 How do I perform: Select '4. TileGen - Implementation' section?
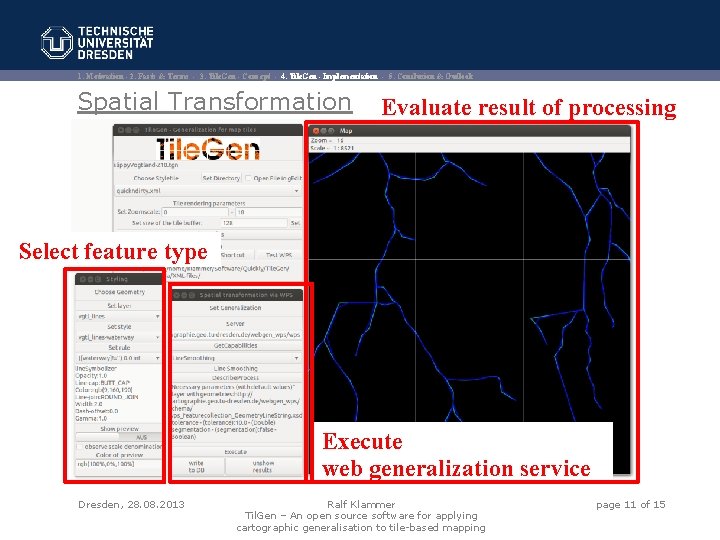point(329,76)
